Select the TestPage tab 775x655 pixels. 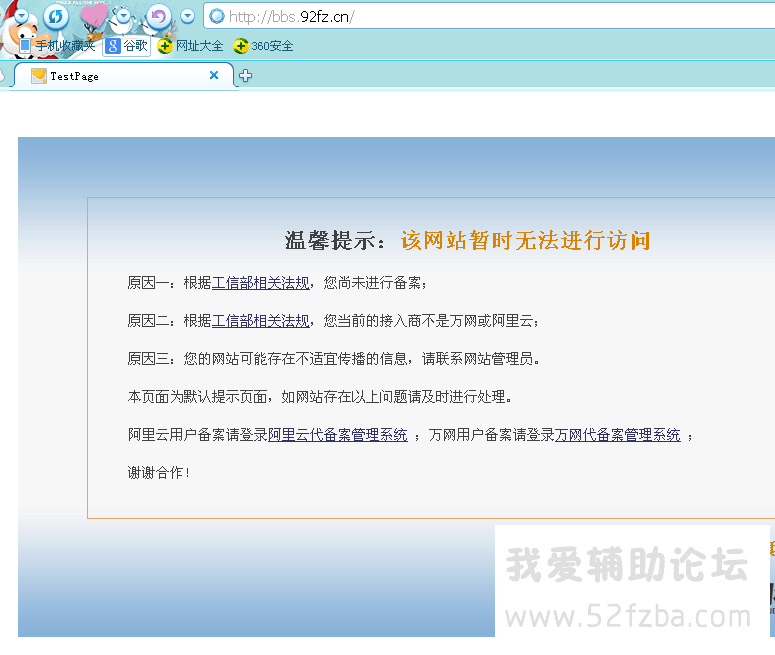(x=124, y=76)
